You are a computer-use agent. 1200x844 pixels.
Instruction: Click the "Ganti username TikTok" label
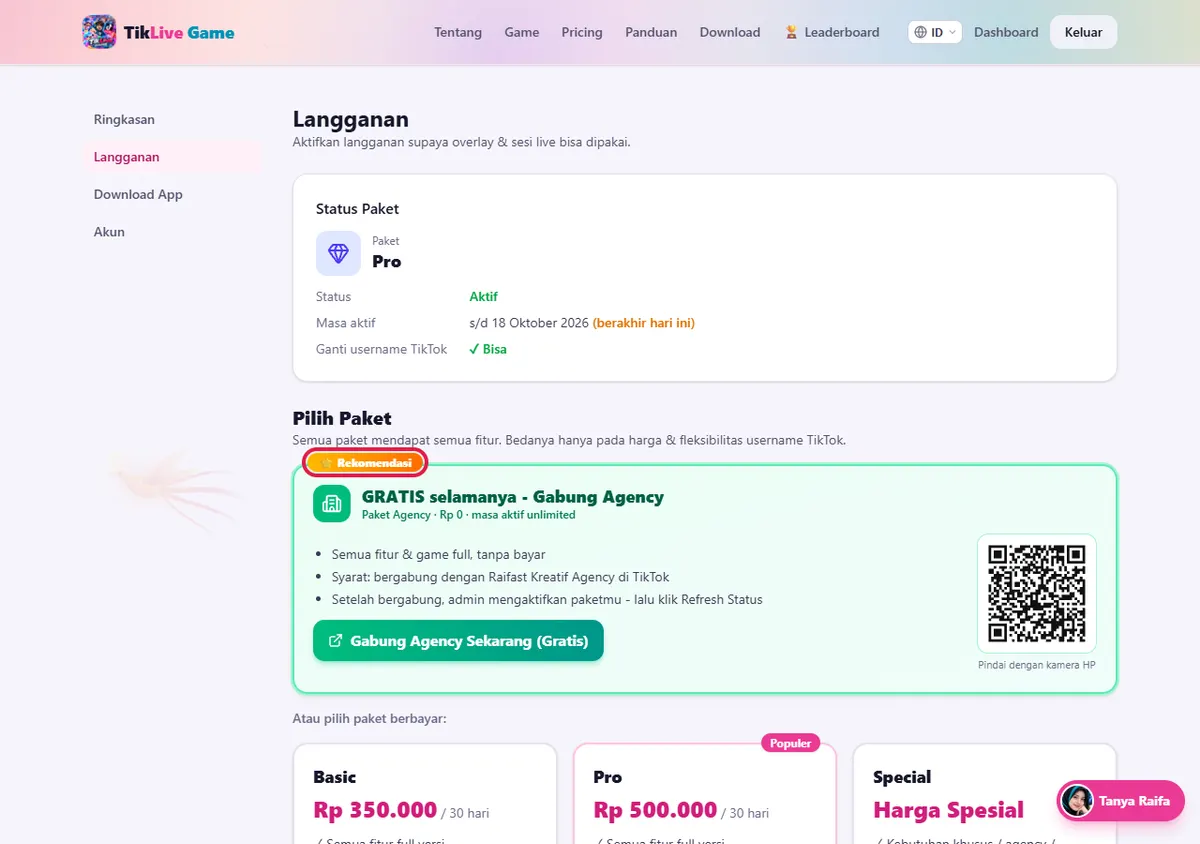click(382, 349)
